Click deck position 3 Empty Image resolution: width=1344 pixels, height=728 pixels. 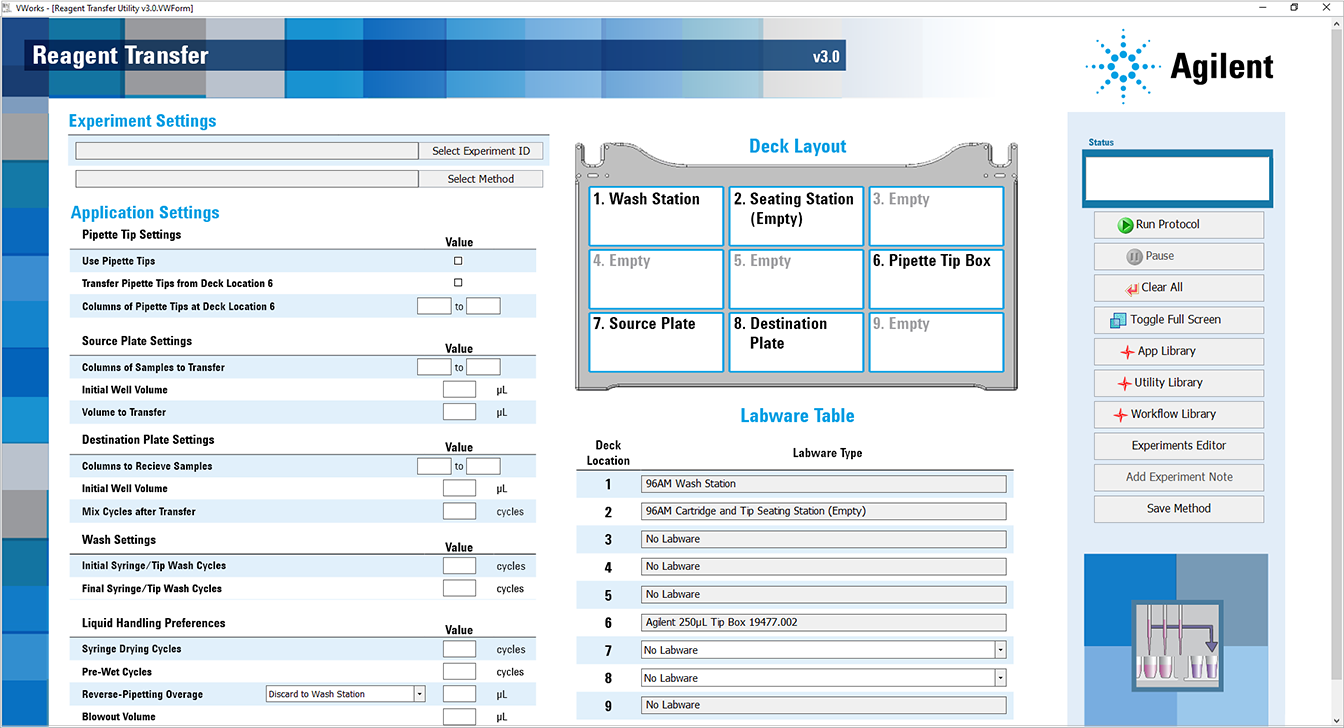tap(936, 216)
